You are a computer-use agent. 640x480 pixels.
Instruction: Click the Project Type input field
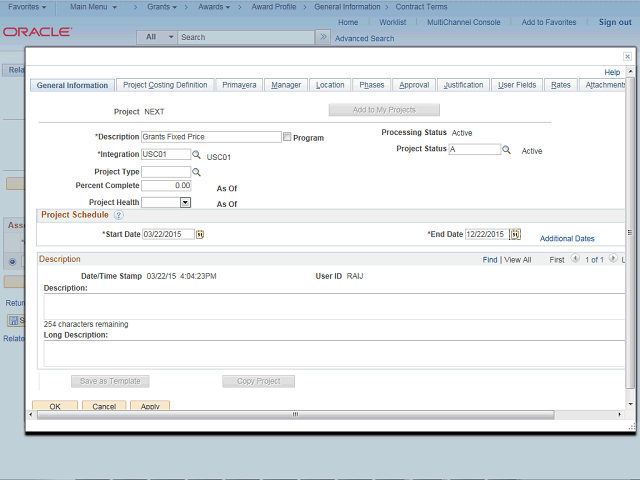pyautogui.click(x=166, y=172)
